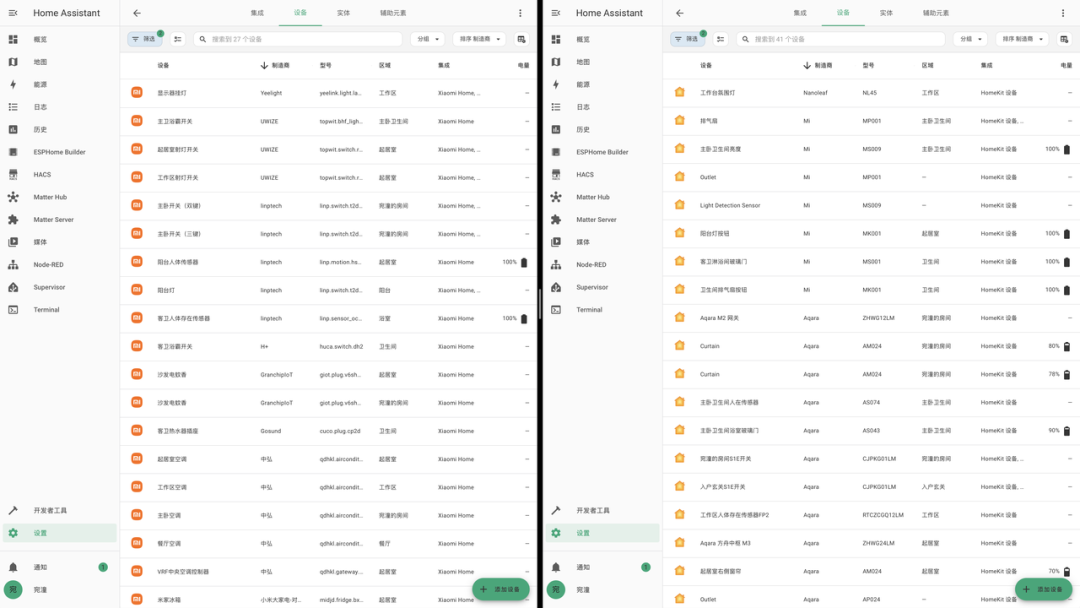Screen dimensions: 1080x608
Task: Open the Yeelight device row in left window
Action: (329, 93)
